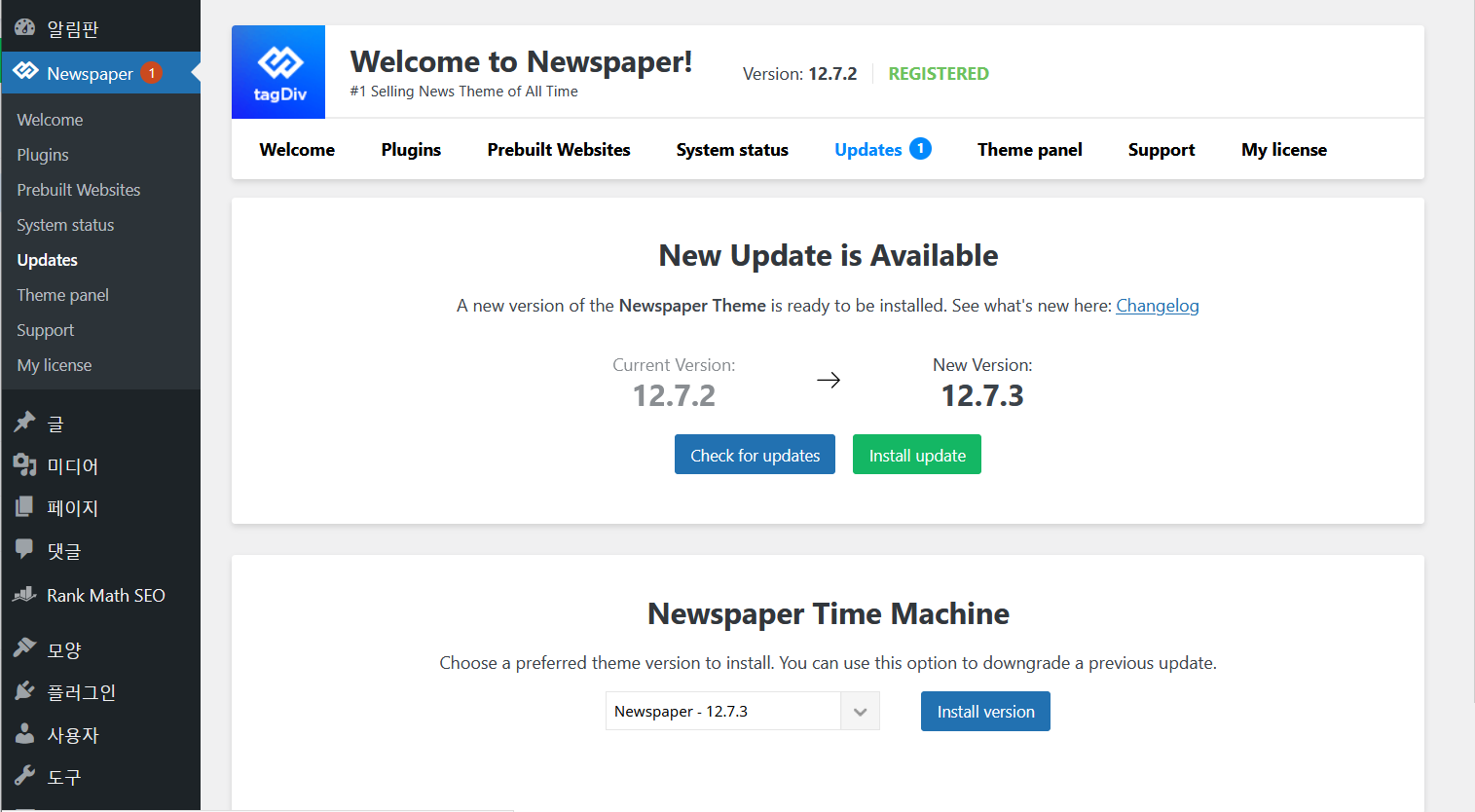Click the user icon beside 사용자
1475x812 pixels.
[25, 734]
